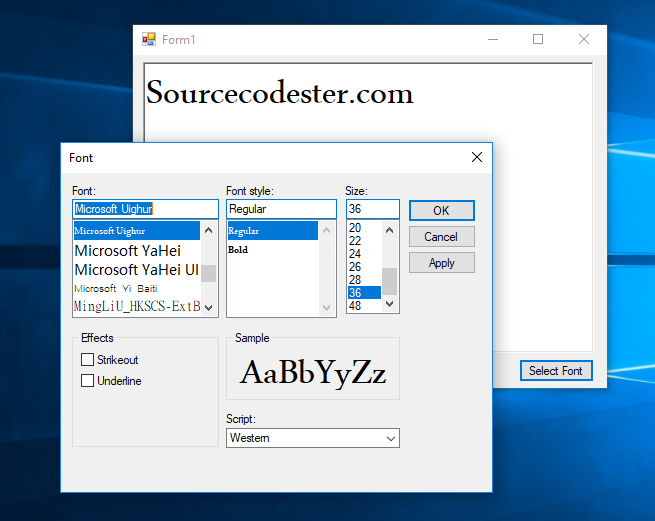Close the Font dialog with X button
The height and width of the screenshot is (521, 655).
coord(477,157)
